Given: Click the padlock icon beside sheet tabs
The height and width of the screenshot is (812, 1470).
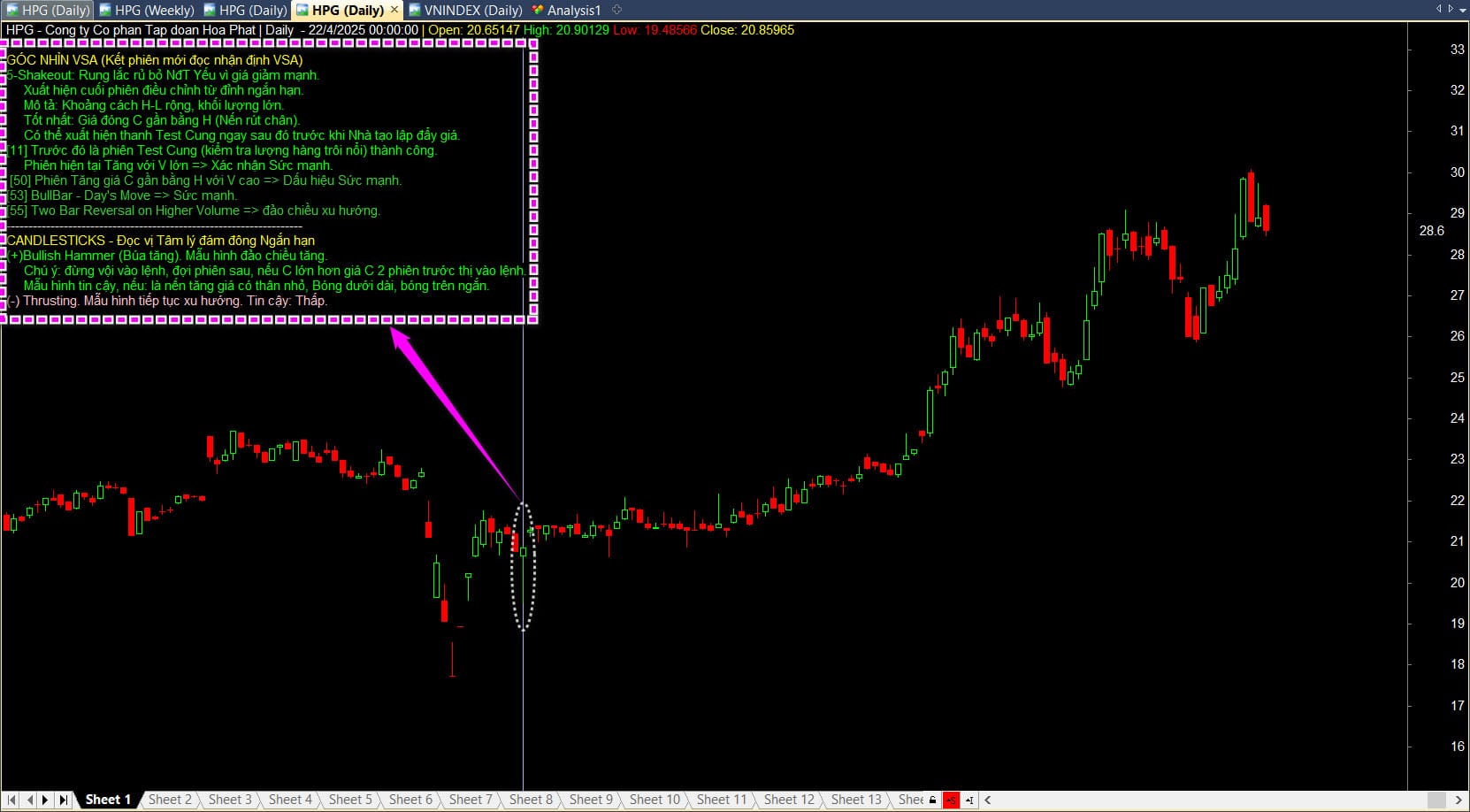Looking at the screenshot, I should tap(932, 800).
